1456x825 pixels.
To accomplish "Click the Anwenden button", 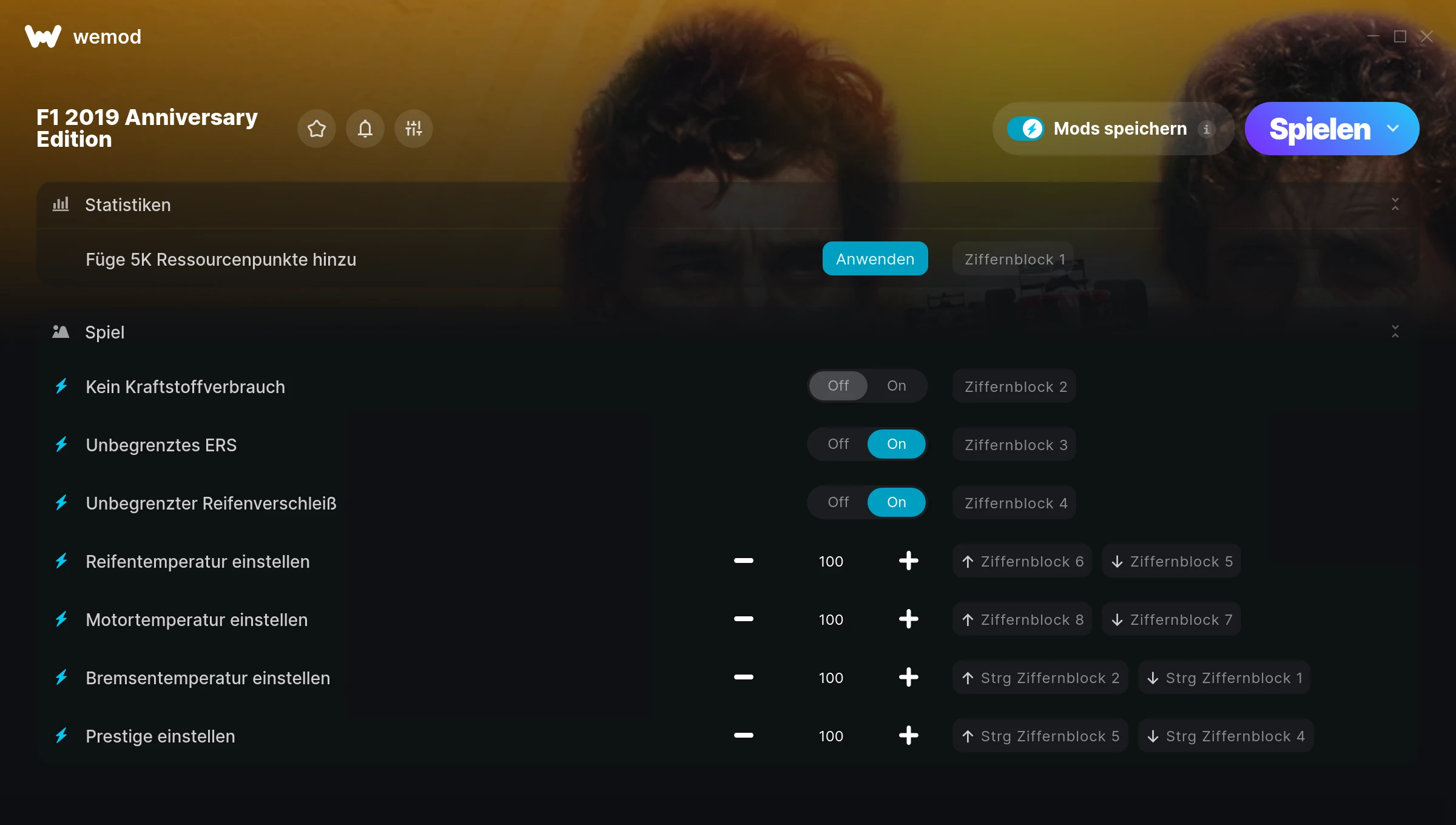I will tap(875, 259).
